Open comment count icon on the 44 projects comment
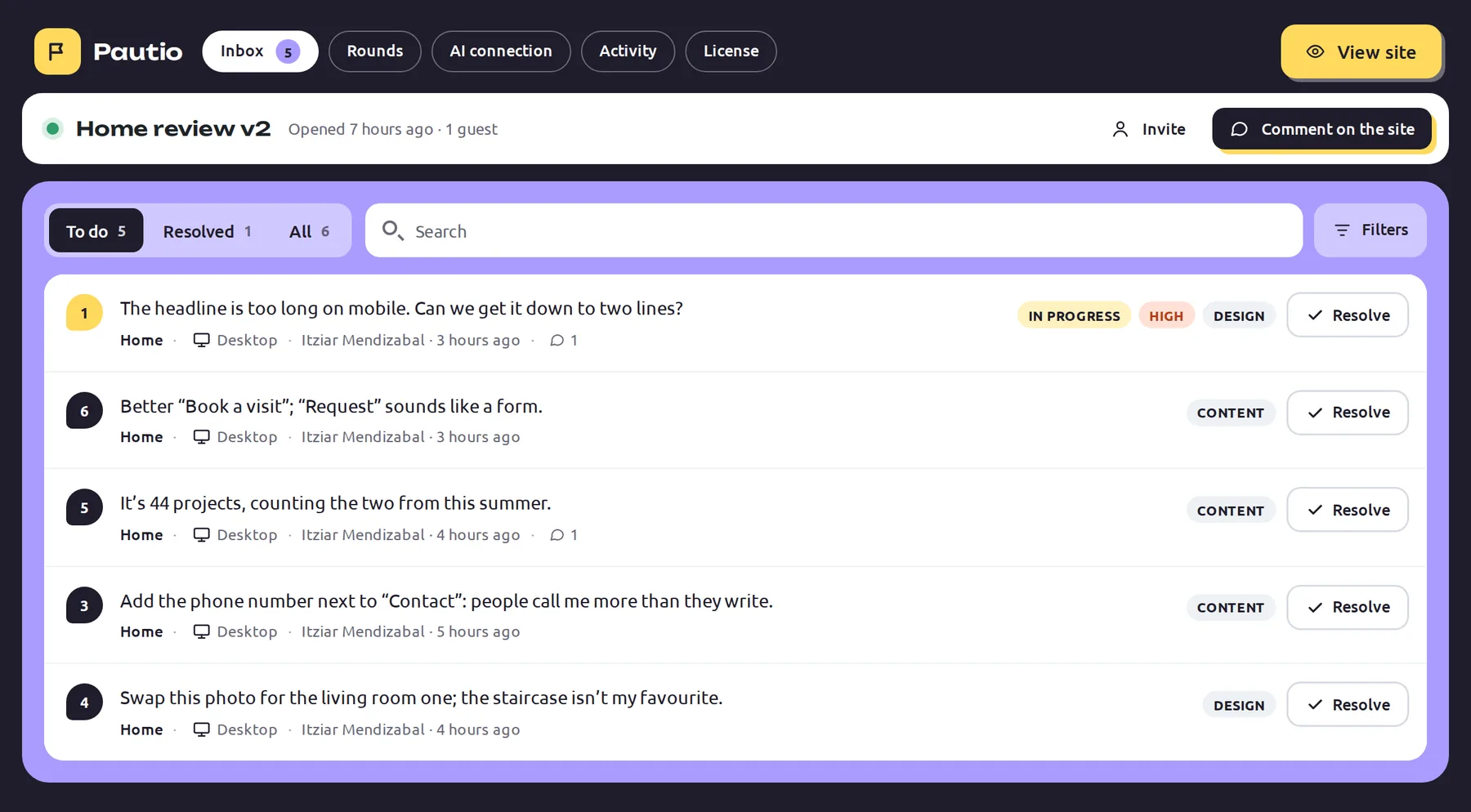 click(x=557, y=535)
